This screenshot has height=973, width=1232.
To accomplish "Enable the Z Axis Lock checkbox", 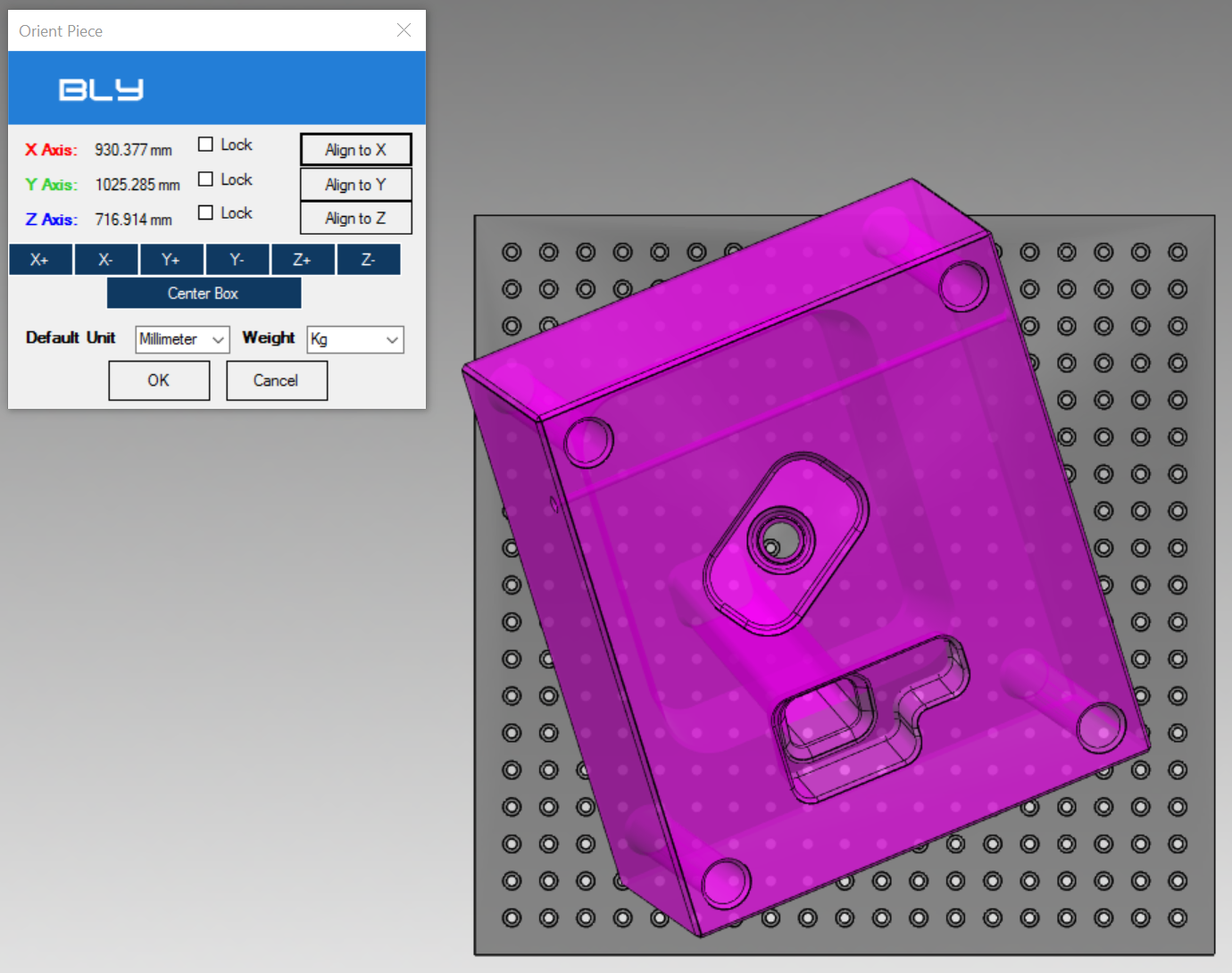I will click(x=205, y=212).
